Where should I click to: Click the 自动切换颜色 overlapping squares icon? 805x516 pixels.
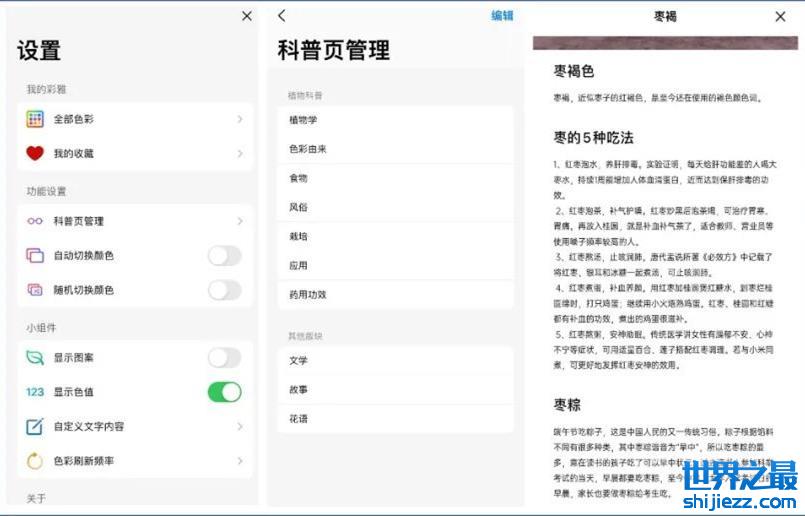click(x=35, y=256)
